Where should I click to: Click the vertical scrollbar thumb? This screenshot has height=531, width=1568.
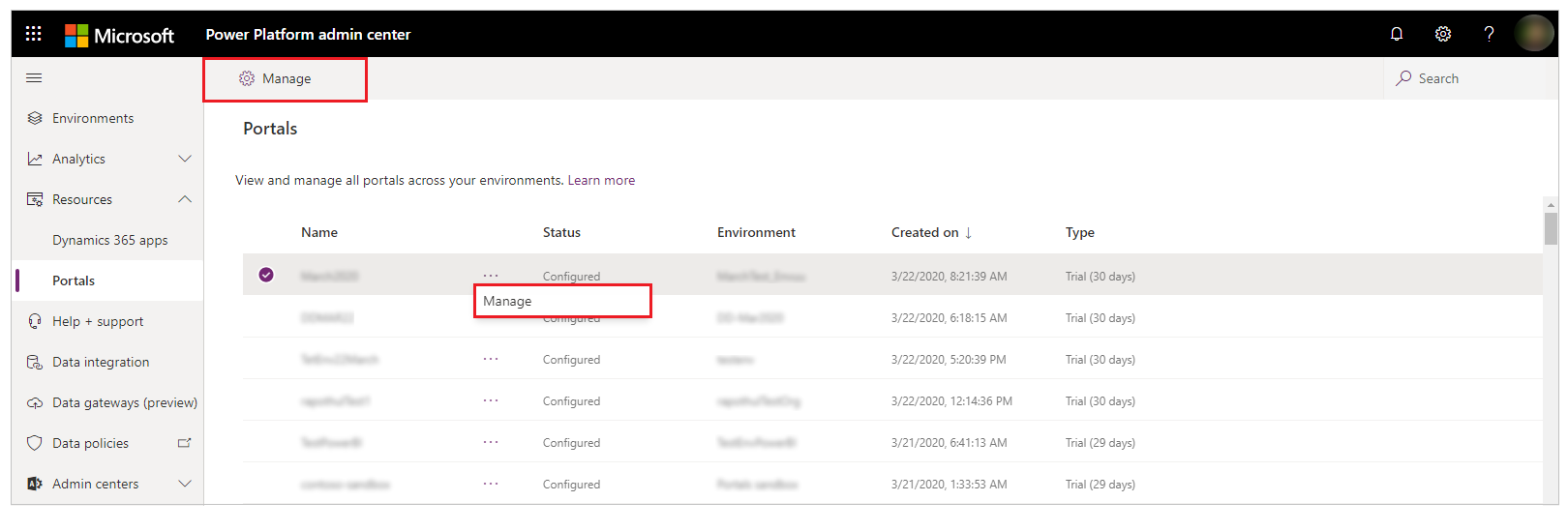(x=1551, y=229)
